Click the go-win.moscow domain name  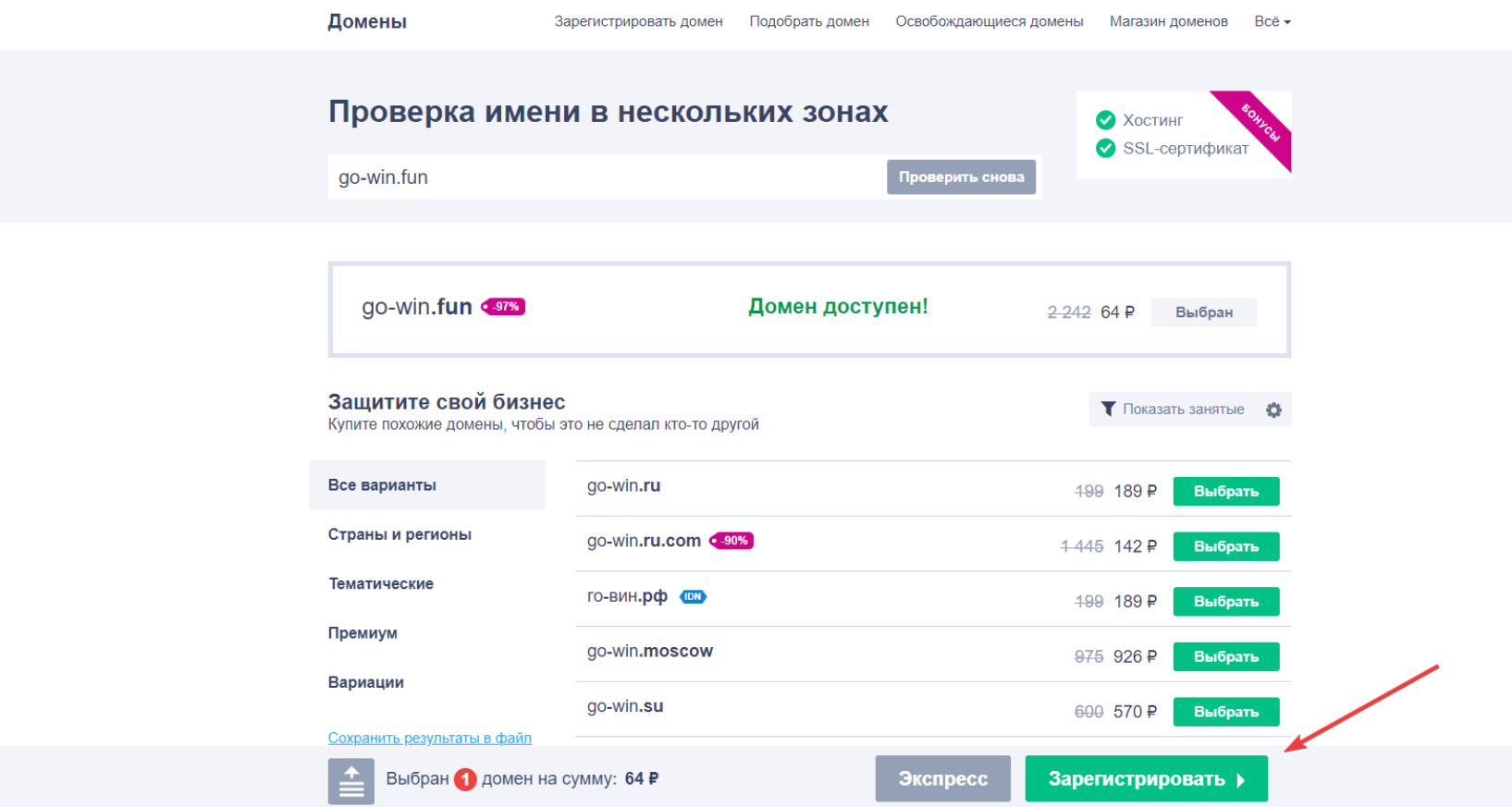pyautogui.click(x=650, y=652)
